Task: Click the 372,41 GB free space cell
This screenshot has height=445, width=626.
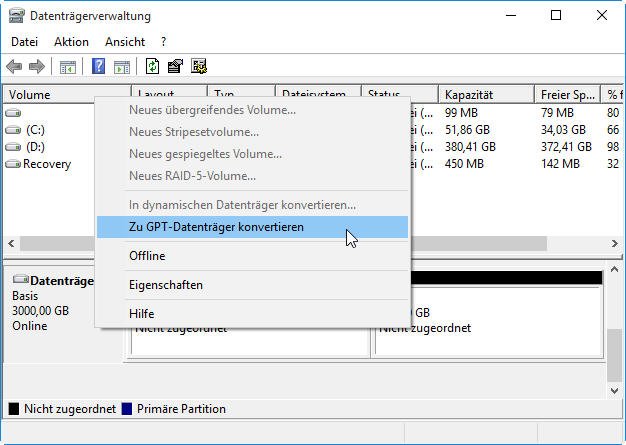Action: (x=566, y=147)
